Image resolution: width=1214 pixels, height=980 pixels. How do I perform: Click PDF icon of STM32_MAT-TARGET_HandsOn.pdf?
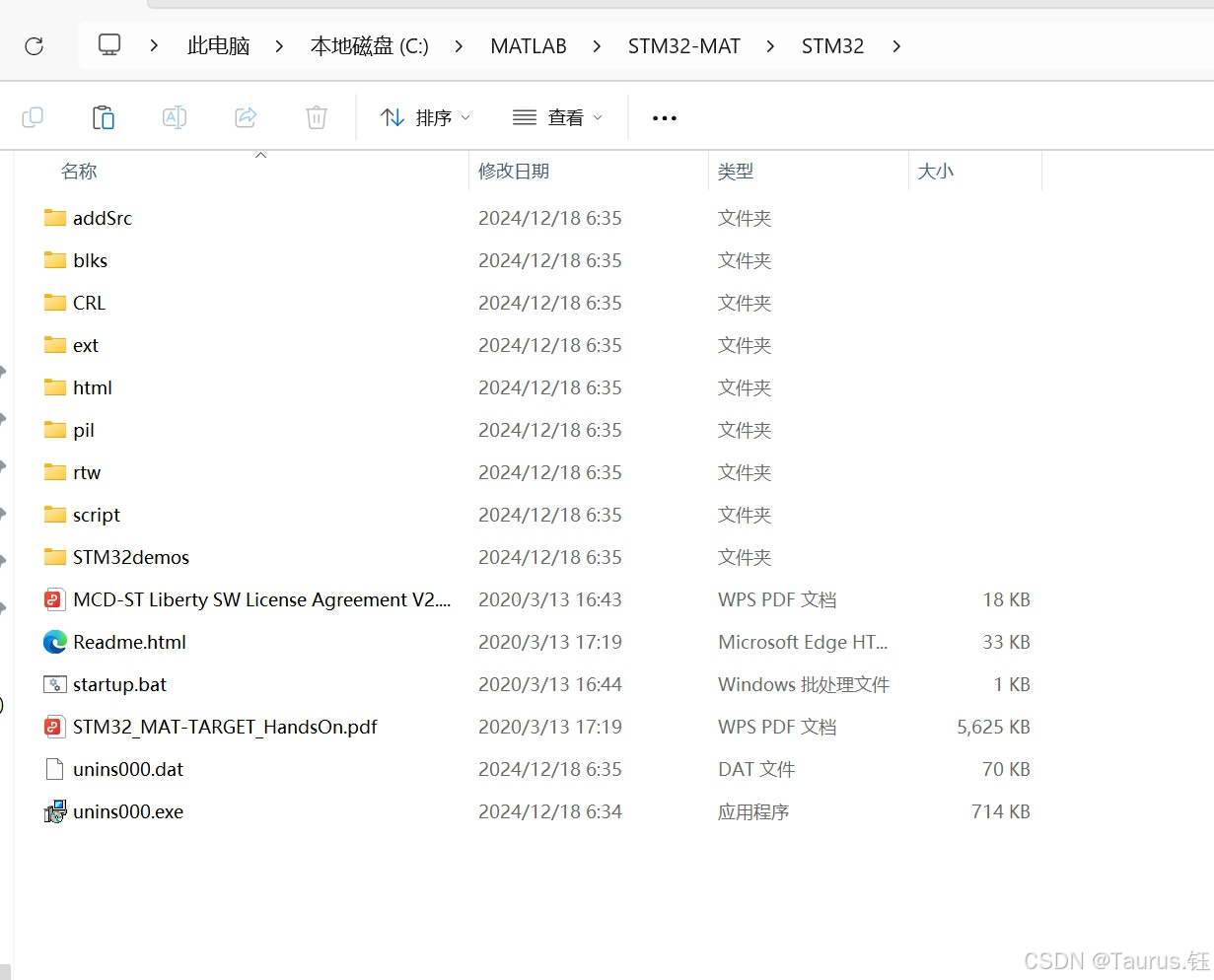[54, 727]
